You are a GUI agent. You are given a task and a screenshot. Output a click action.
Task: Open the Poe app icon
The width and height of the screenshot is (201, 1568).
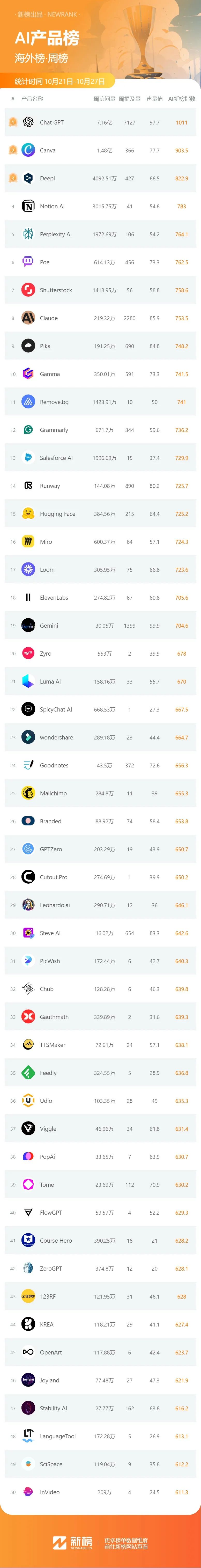[x=28, y=262]
